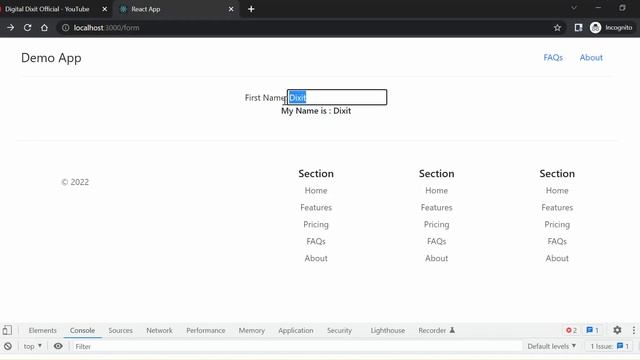Image resolution: width=640 pixels, height=360 pixels.
Task: Open Home in last footer Section
Action: (x=557, y=191)
